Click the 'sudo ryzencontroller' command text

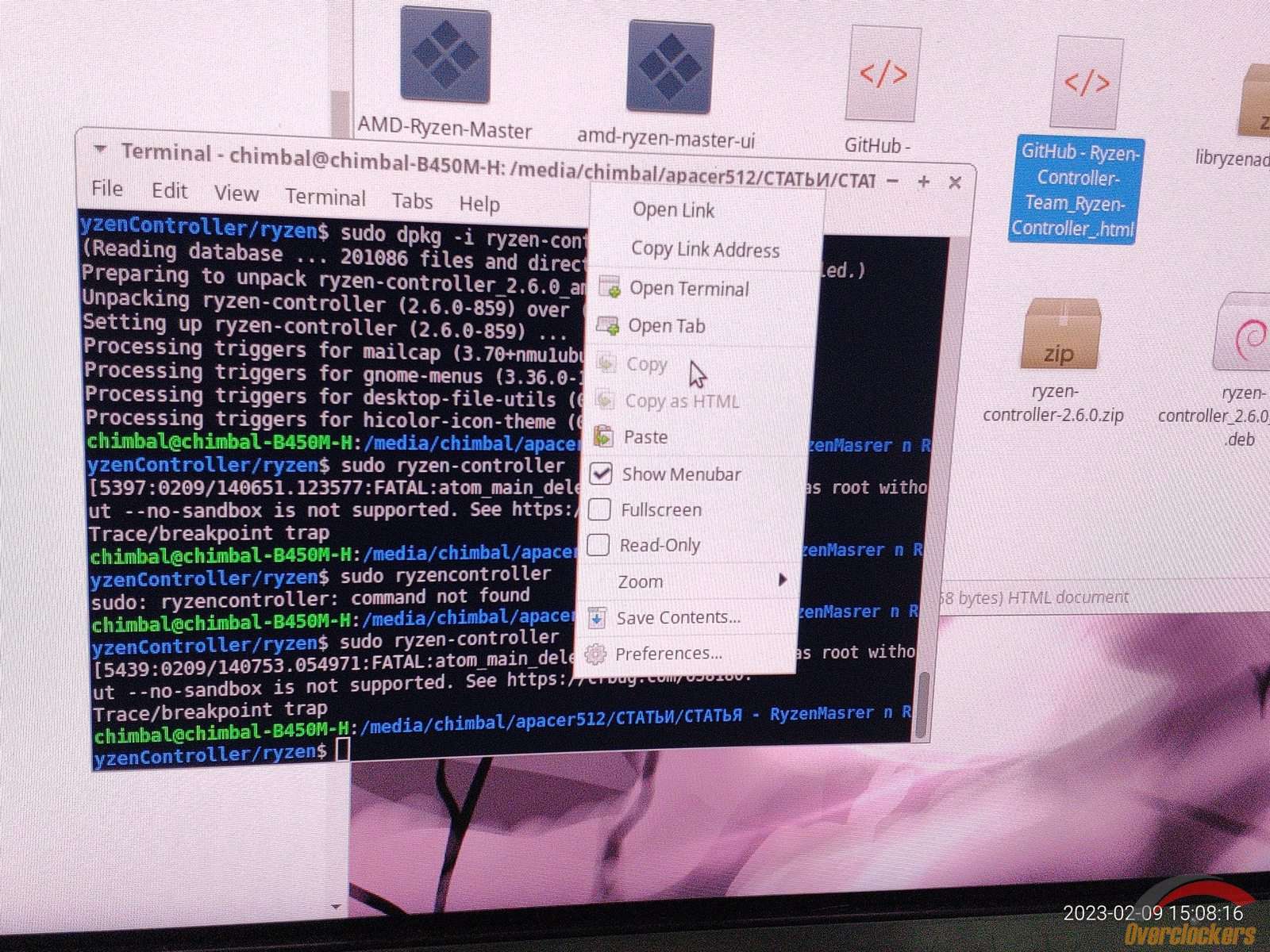(445, 575)
